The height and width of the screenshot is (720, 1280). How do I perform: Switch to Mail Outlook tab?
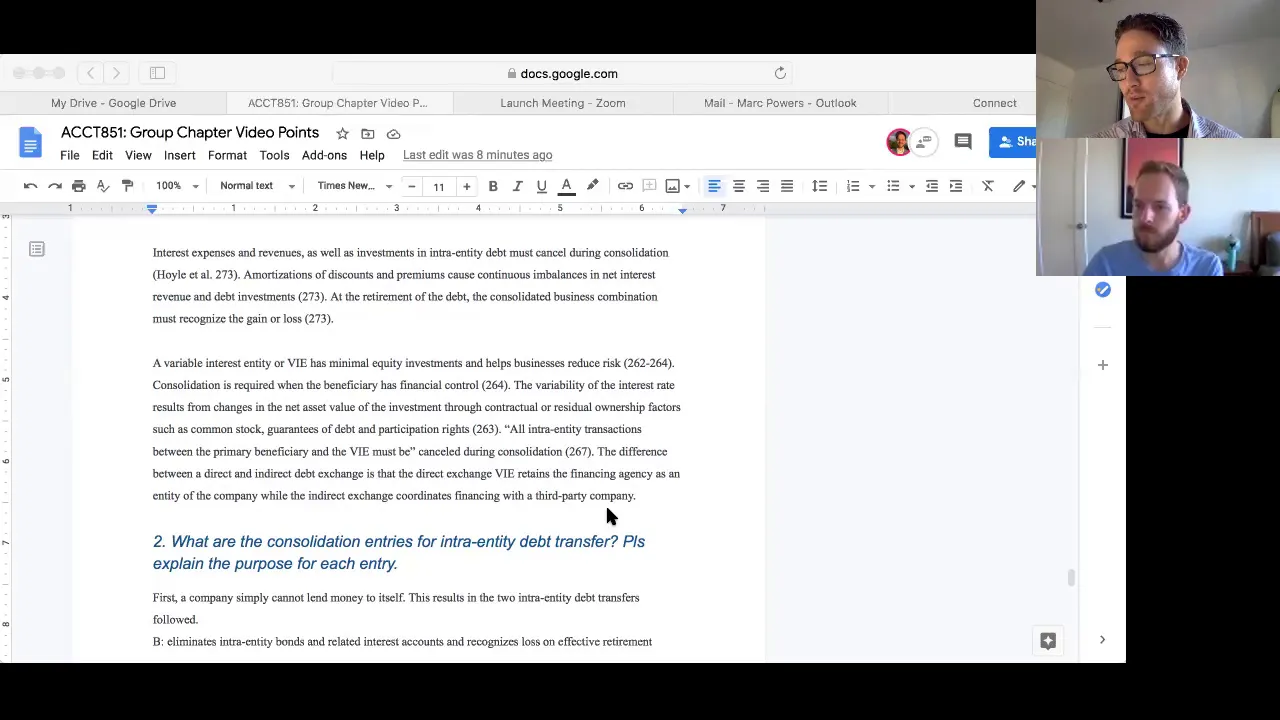pos(780,103)
